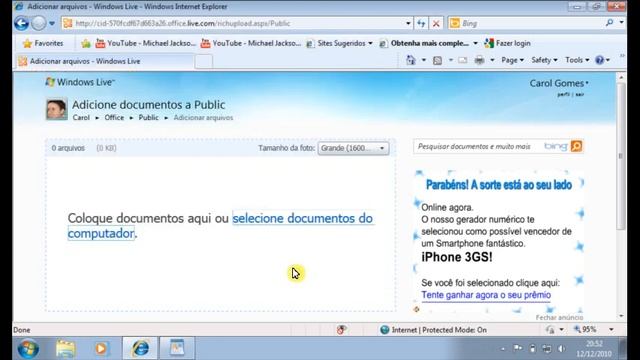The image size is (640, 360).
Task: Click Tente ganhar agora o seu prêmio link
Action: click(486, 295)
